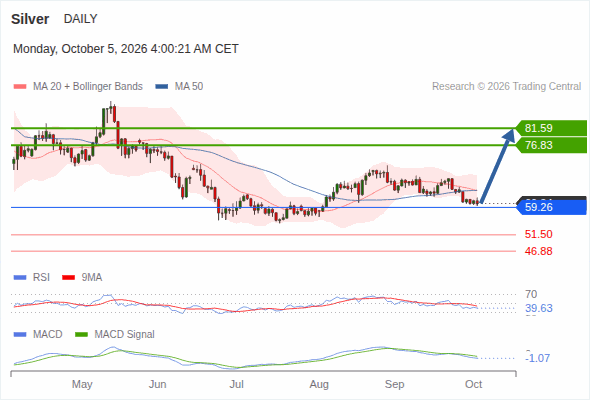
Task: Click the Jul axis label
Action: coord(237,385)
